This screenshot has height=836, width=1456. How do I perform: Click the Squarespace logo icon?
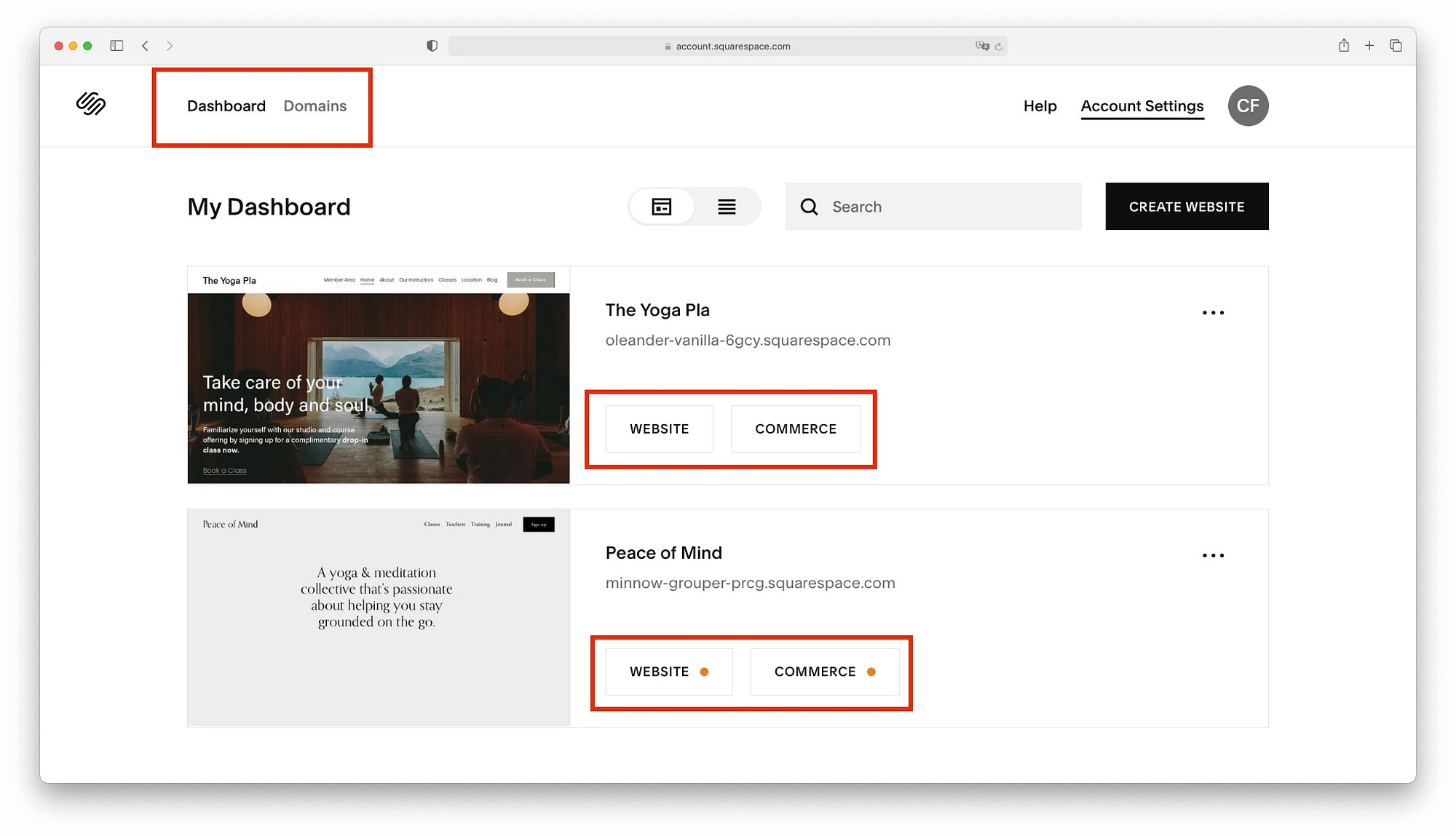(90, 106)
